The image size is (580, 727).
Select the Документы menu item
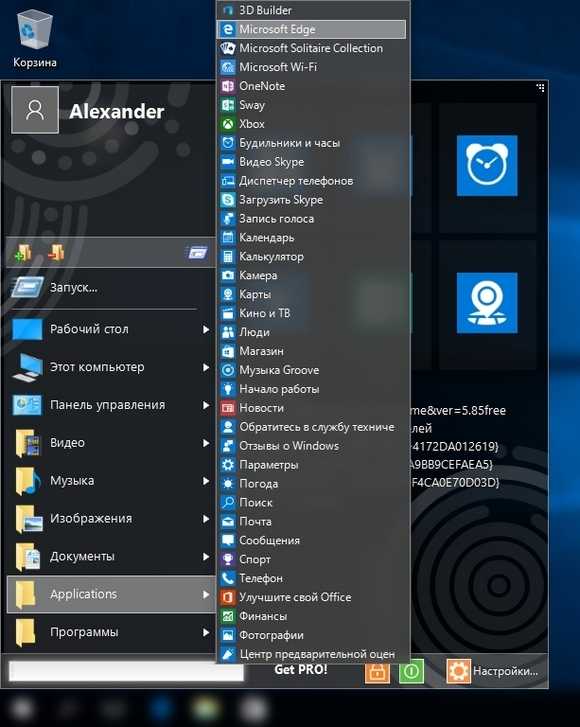point(111,556)
